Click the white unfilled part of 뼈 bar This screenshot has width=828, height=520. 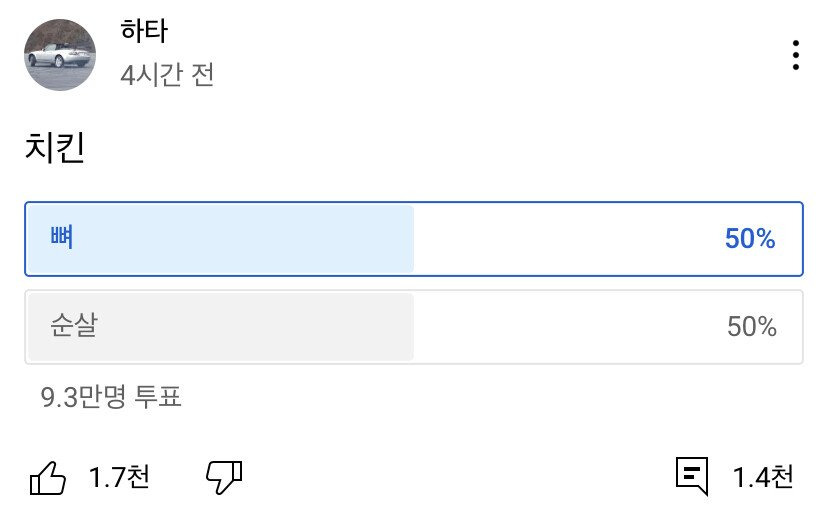click(x=560, y=239)
